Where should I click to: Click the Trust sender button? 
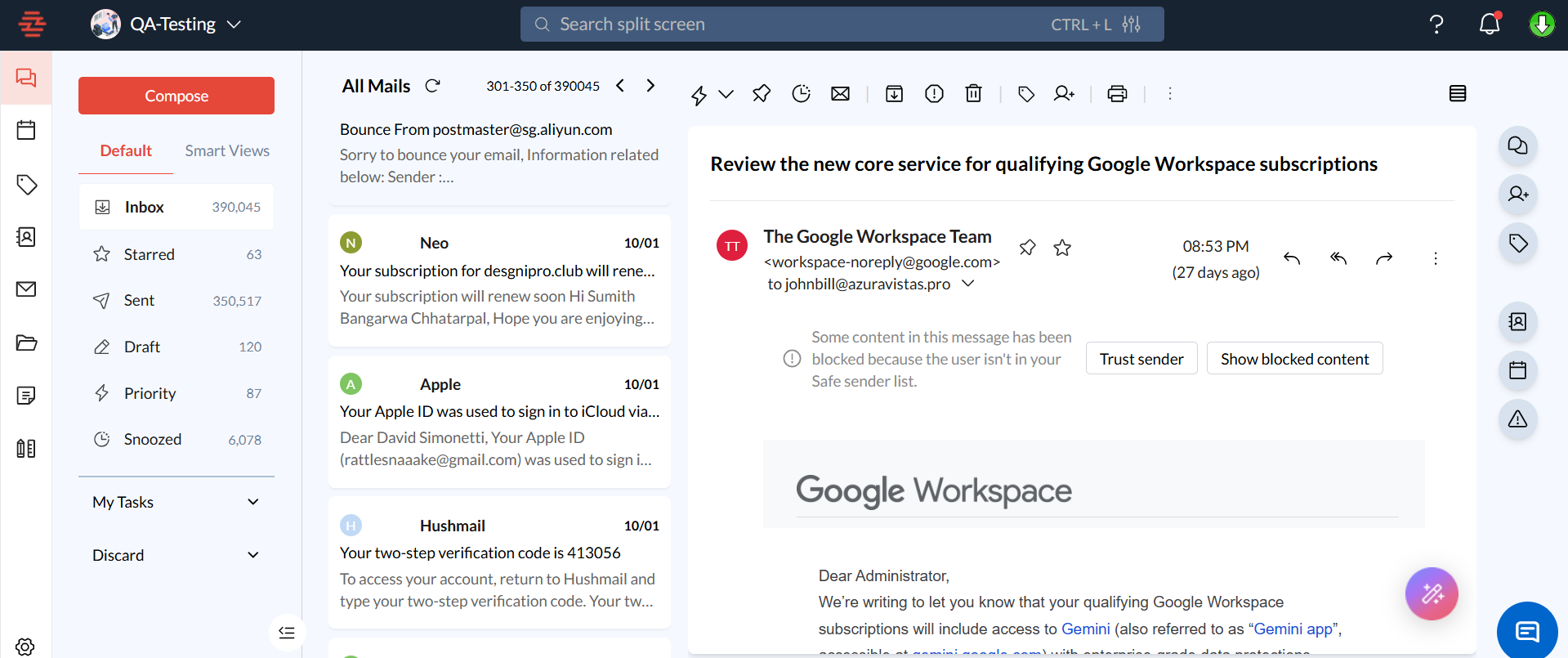[1141, 359]
